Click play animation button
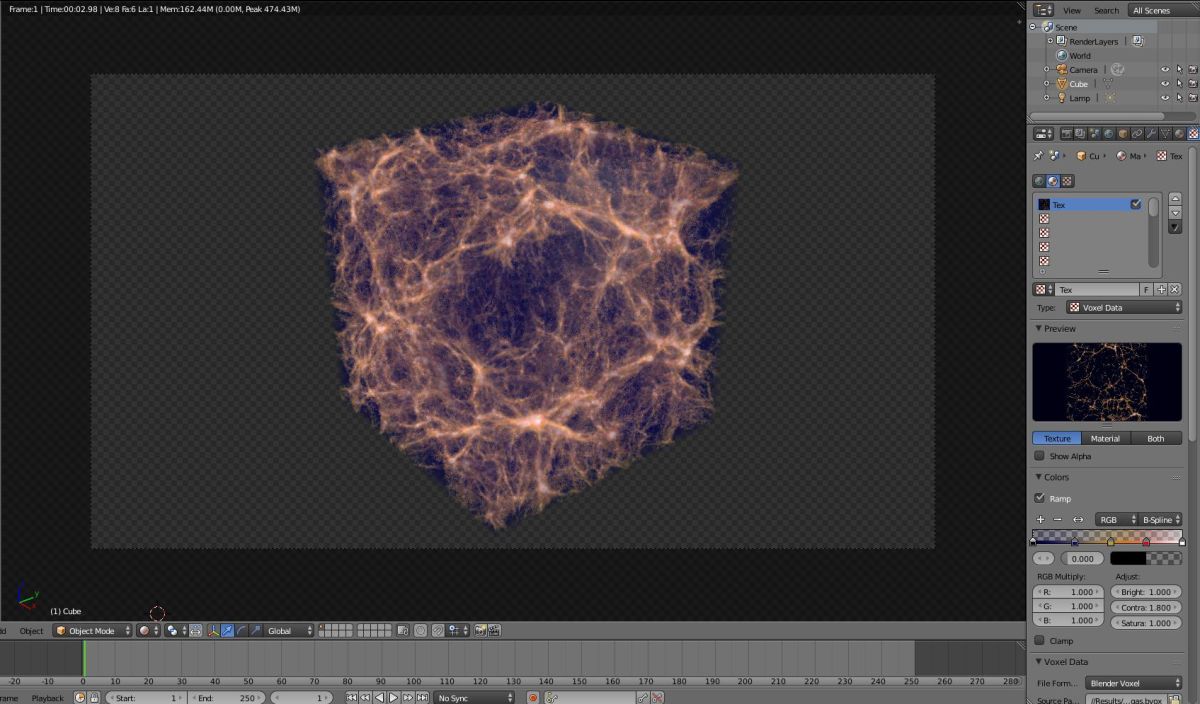Screen dimensions: 1200x704 393,698
